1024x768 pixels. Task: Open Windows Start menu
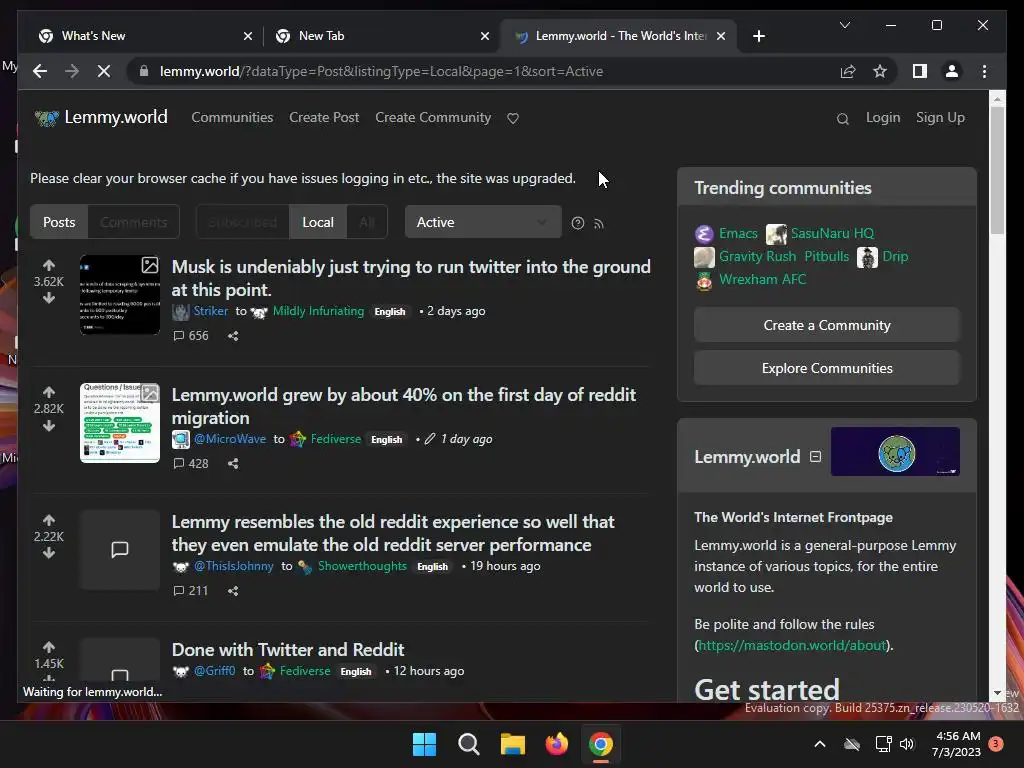pyautogui.click(x=424, y=744)
